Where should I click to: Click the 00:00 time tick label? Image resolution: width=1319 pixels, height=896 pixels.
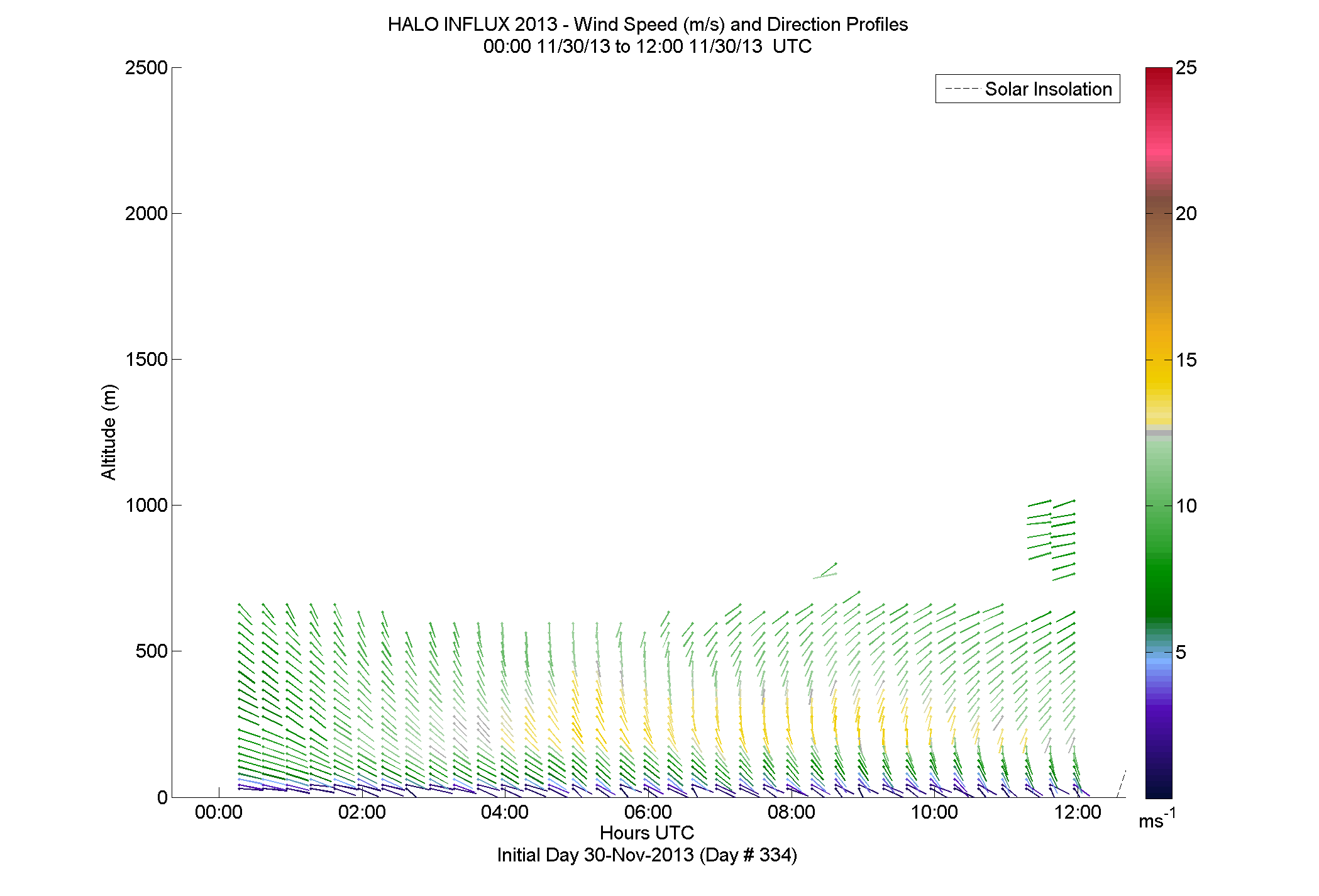(x=219, y=812)
